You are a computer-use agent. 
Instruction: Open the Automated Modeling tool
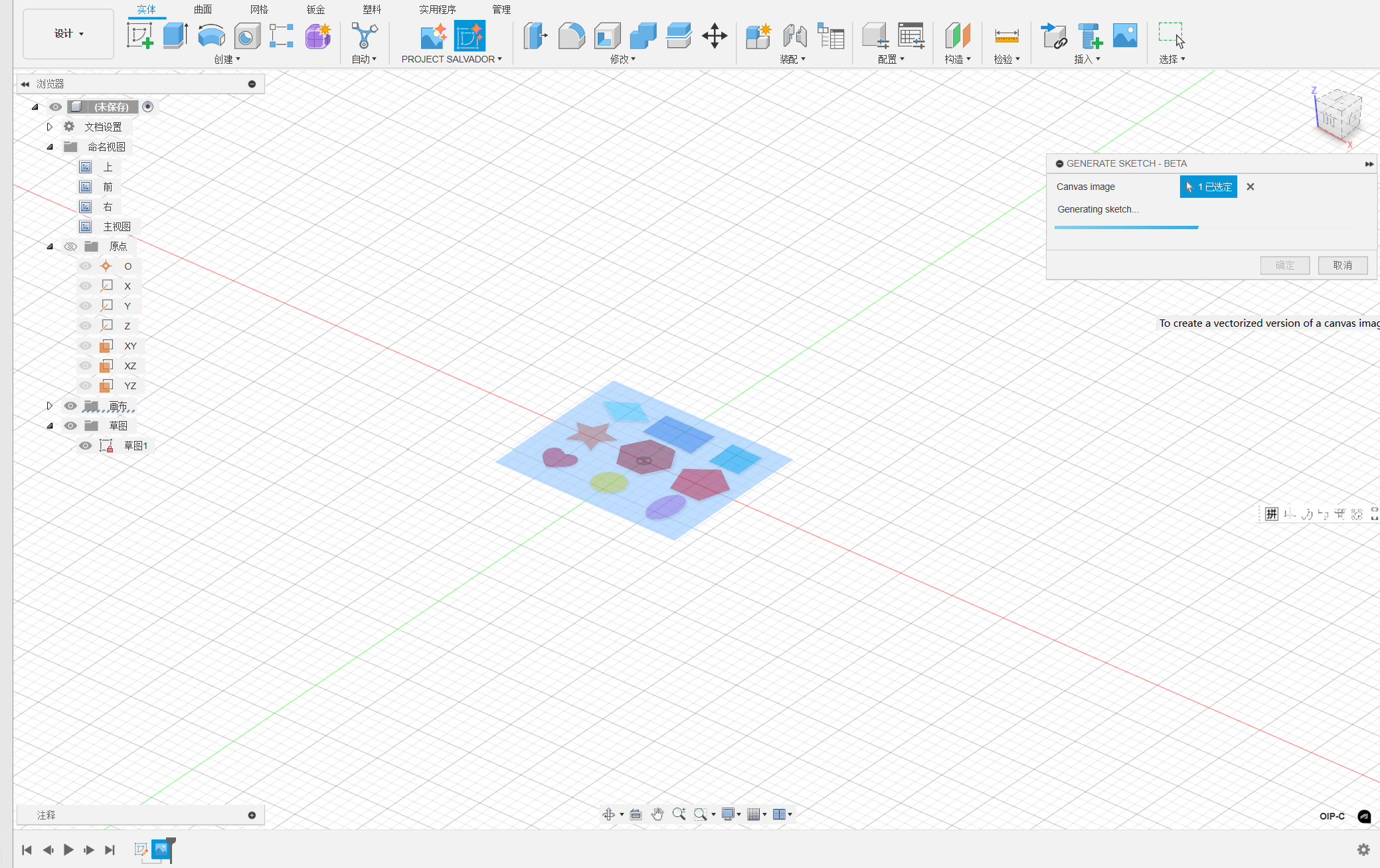[x=365, y=36]
